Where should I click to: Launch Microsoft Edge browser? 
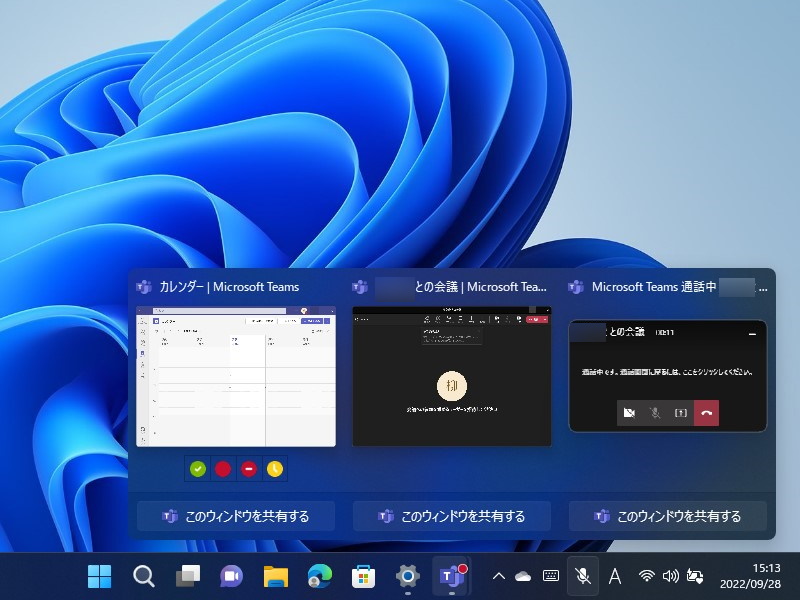click(x=320, y=577)
